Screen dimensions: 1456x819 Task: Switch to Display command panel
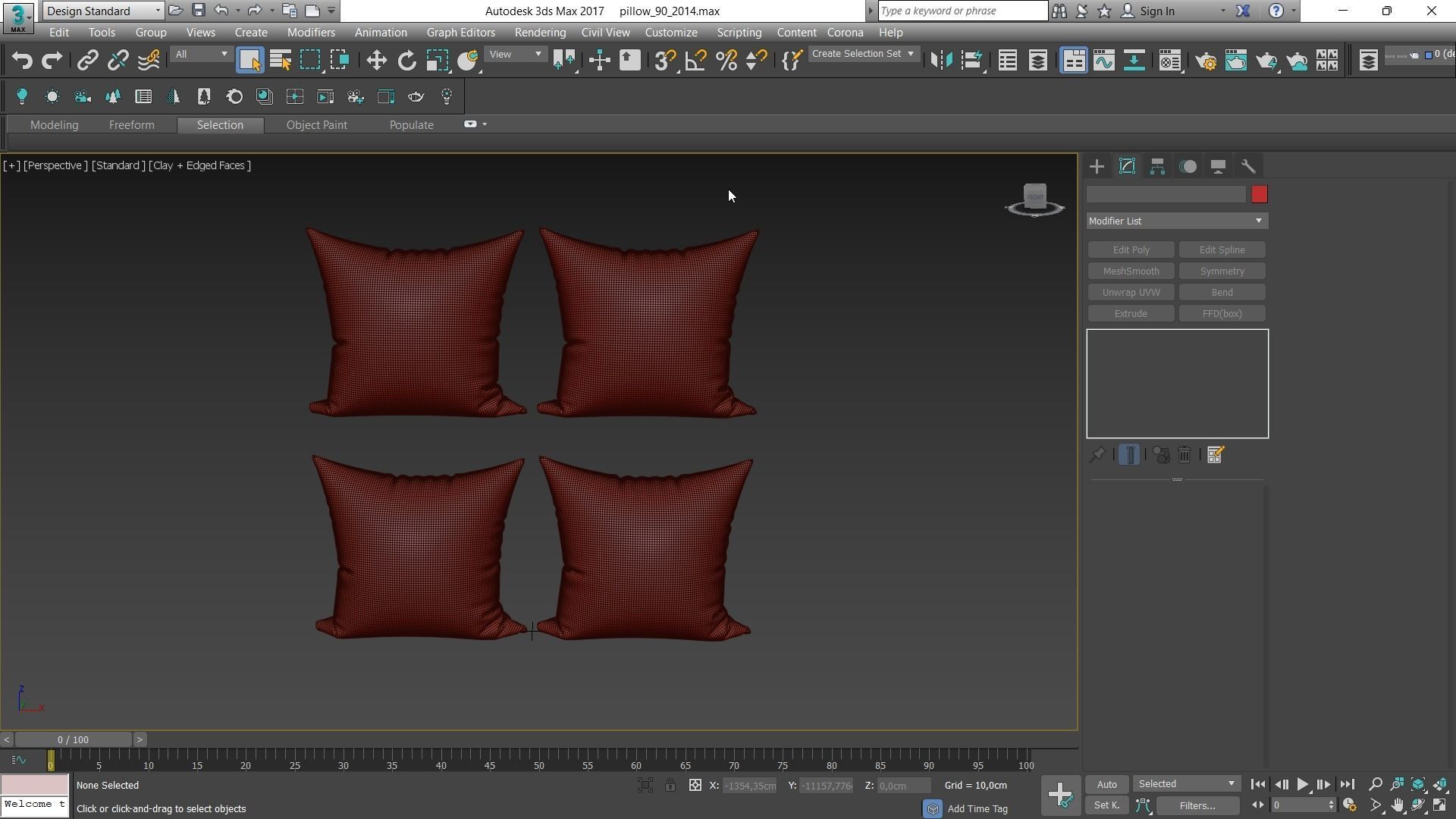(1218, 166)
